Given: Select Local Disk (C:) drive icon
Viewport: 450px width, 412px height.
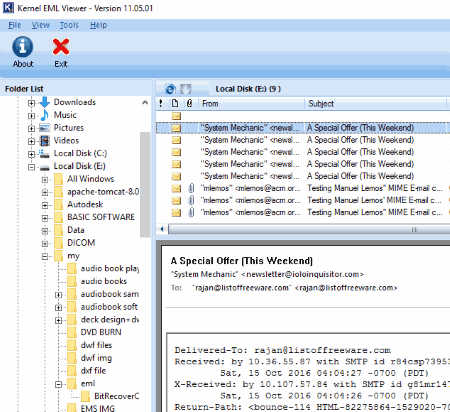Looking at the screenshot, I should tap(45, 153).
